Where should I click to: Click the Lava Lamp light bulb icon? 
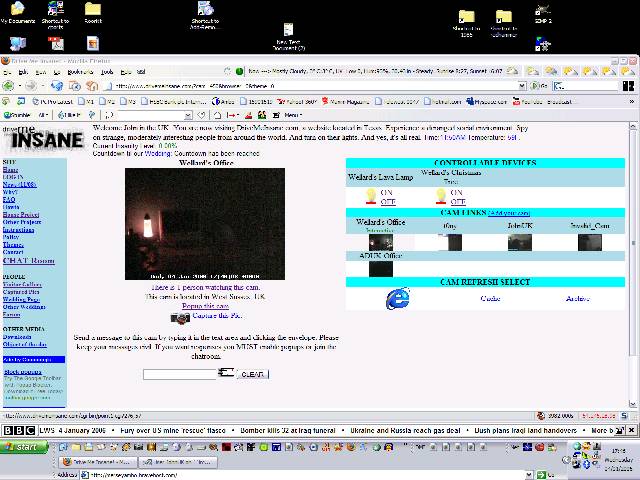[371, 196]
